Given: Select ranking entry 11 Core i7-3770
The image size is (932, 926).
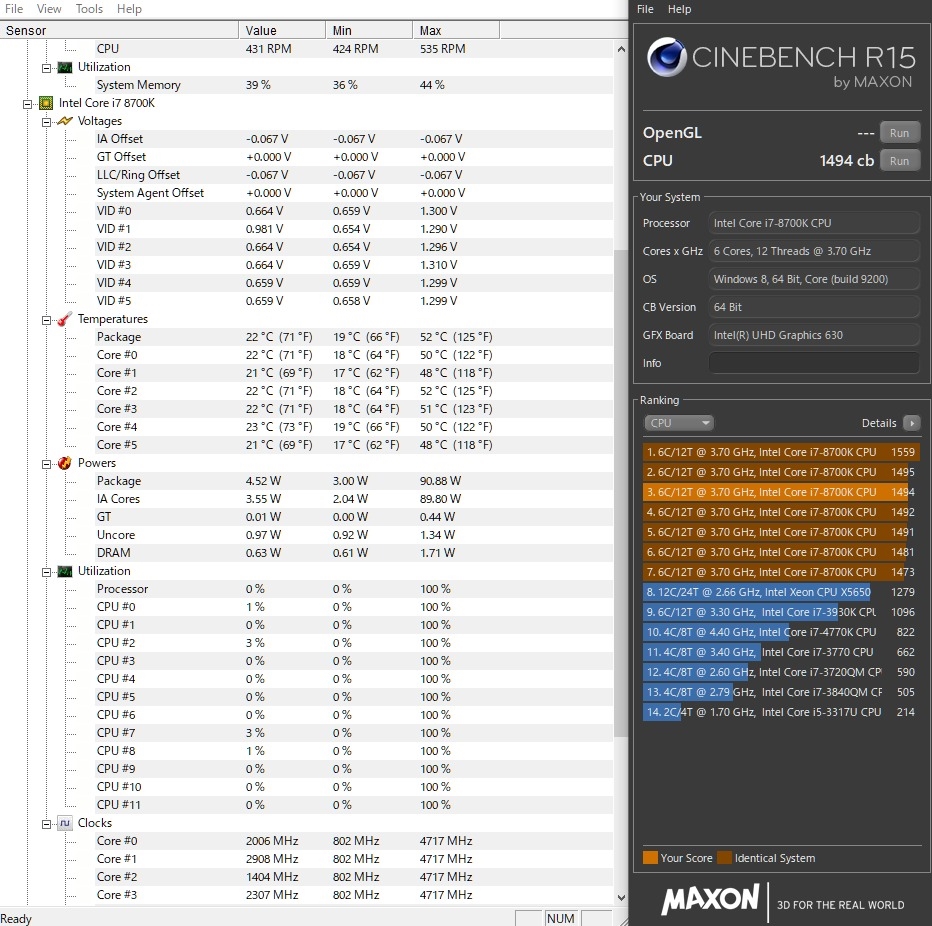Looking at the screenshot, I should click(x=781, y=652).
